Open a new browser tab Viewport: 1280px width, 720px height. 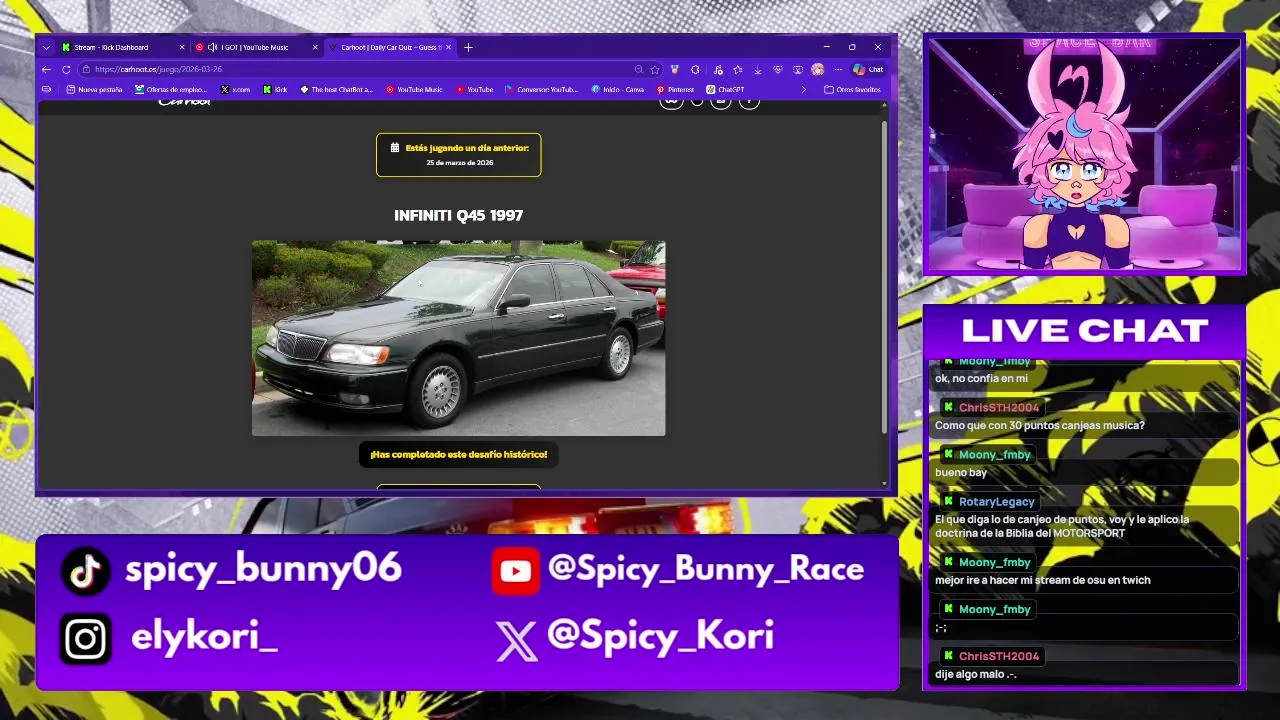(468, 47)
